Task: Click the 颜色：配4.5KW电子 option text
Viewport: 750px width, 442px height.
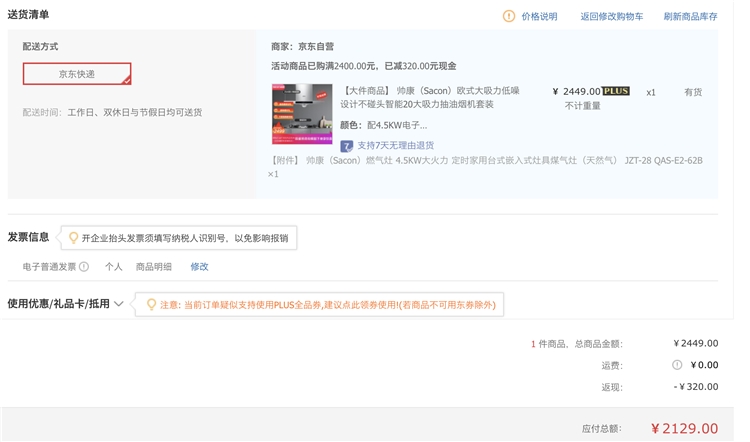Action: pyautogui.click(x=384, y=125)
